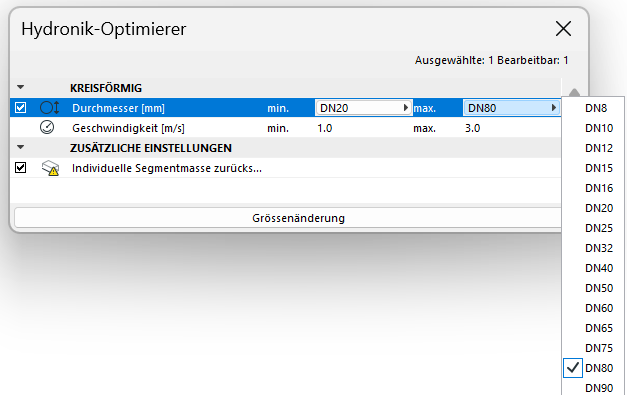Image resolution: width=627 pixels, height=395 pixels.
Task: Open the min. DN20 diameter dropdown
Action: pyautogui.click(x=364, y=108)
